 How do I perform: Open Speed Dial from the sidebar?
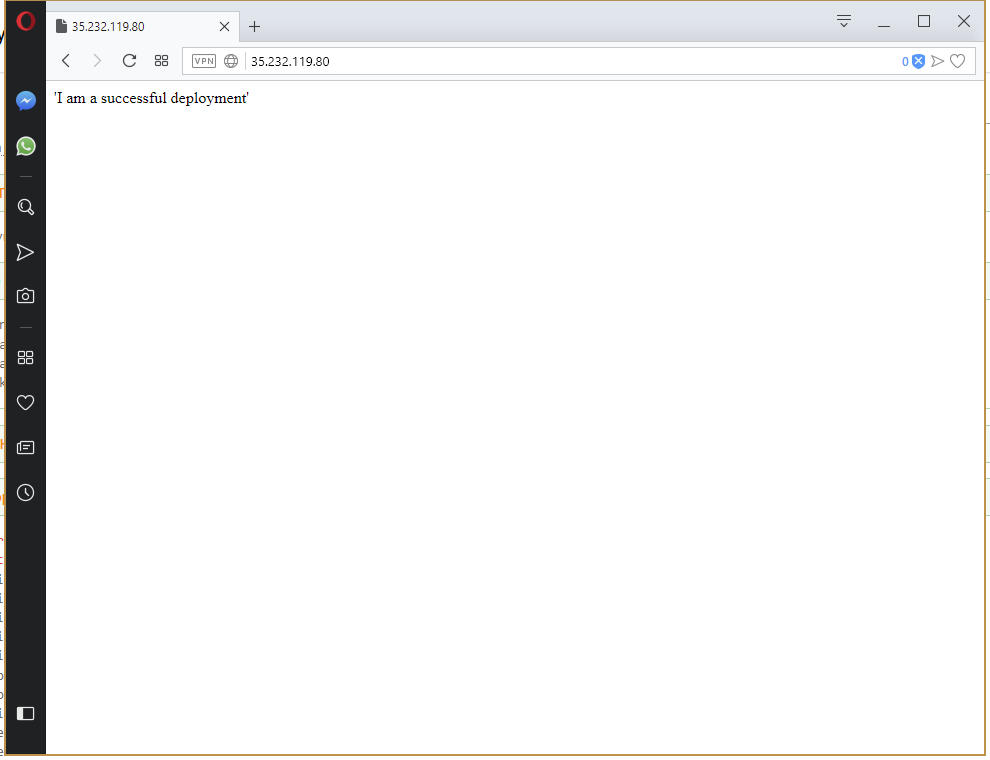pos(25,358)
